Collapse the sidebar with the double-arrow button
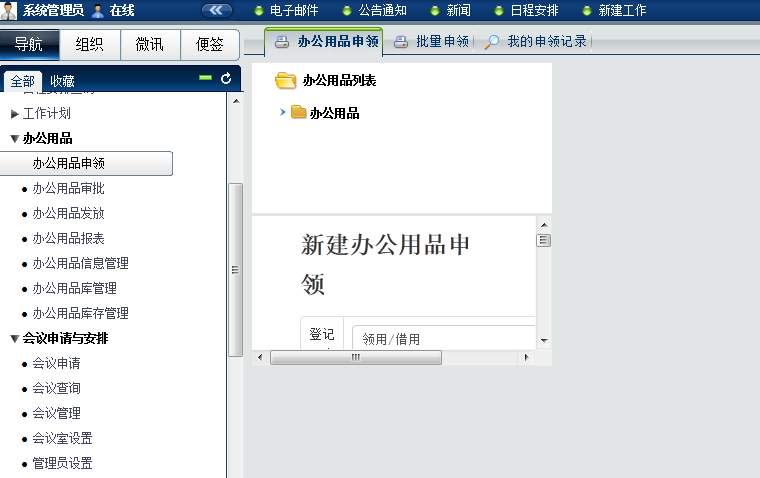 point(216,10)
